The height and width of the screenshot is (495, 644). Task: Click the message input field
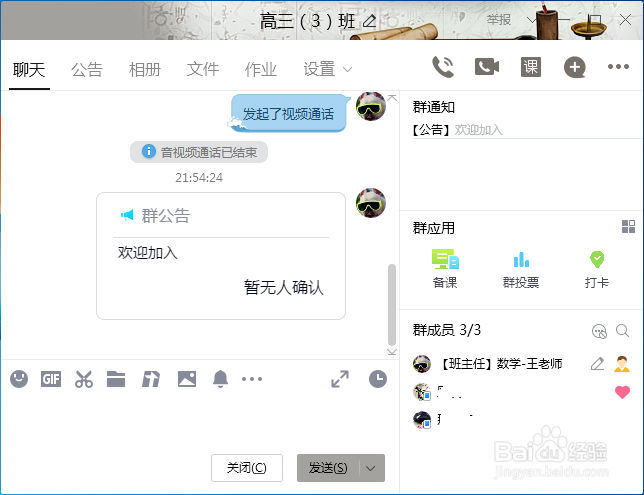point(199,419)
